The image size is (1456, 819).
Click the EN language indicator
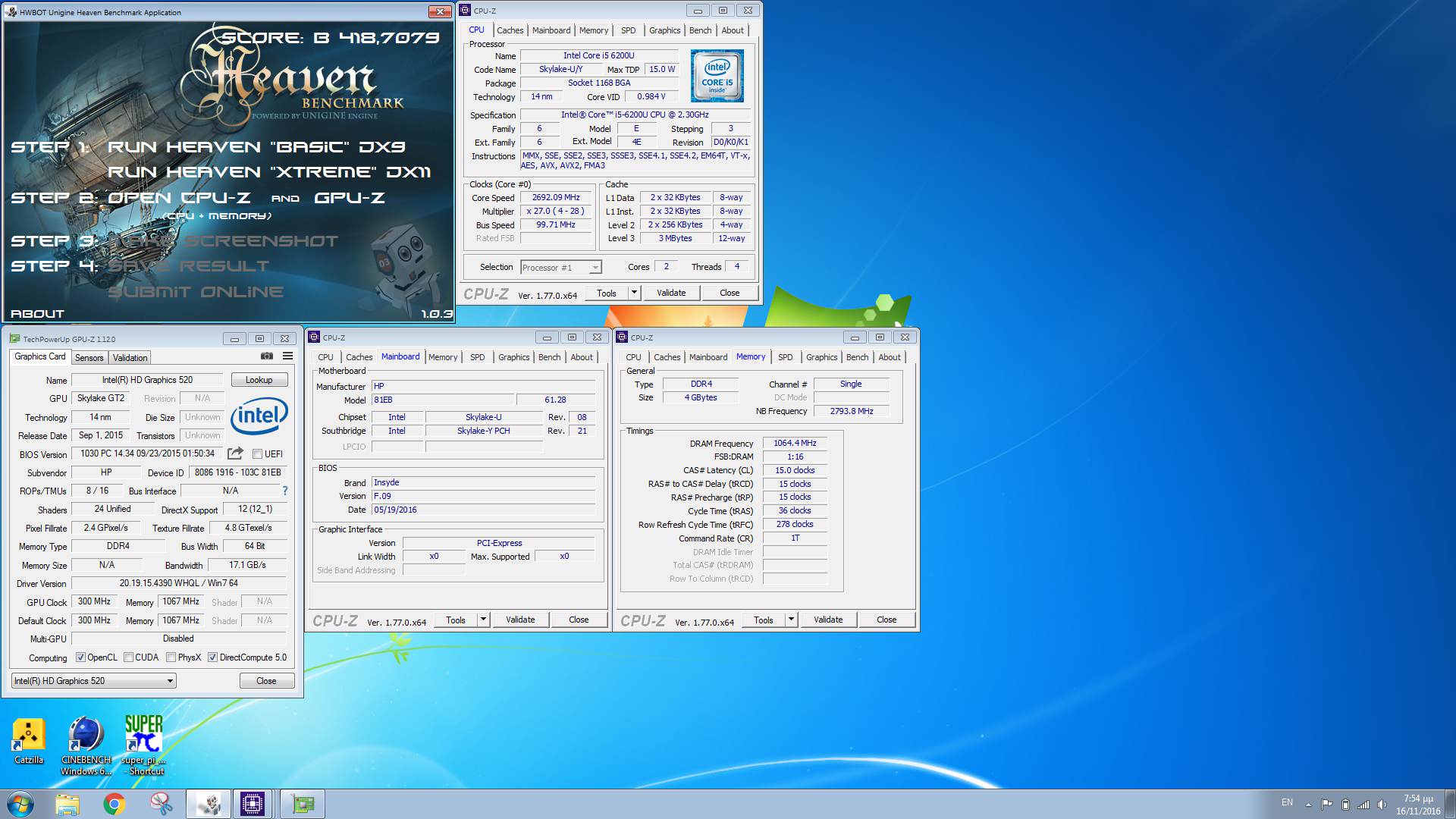1287,802
